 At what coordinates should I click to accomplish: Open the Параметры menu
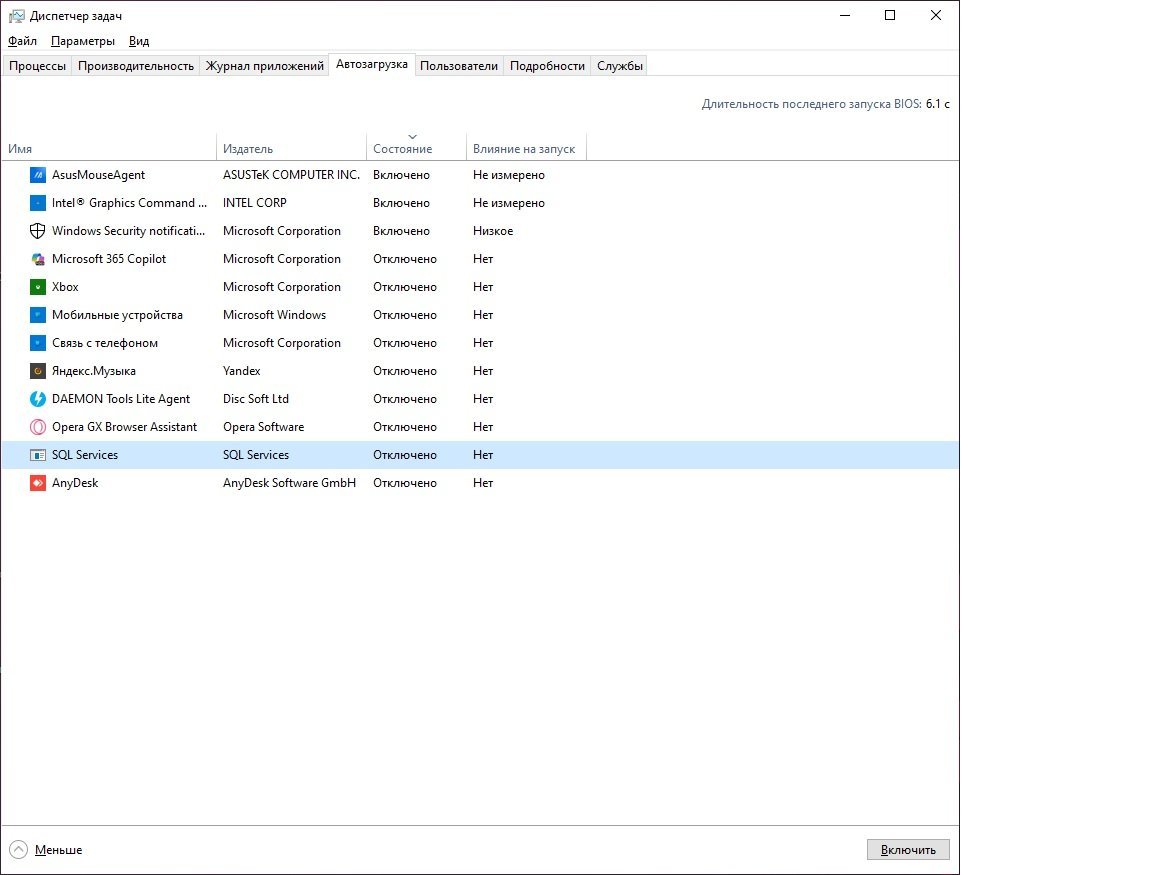pos(83,41)
